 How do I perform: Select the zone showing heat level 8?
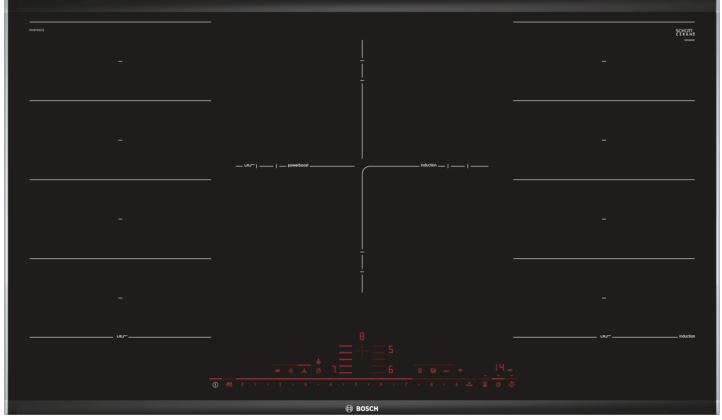[x=363, y=337]
